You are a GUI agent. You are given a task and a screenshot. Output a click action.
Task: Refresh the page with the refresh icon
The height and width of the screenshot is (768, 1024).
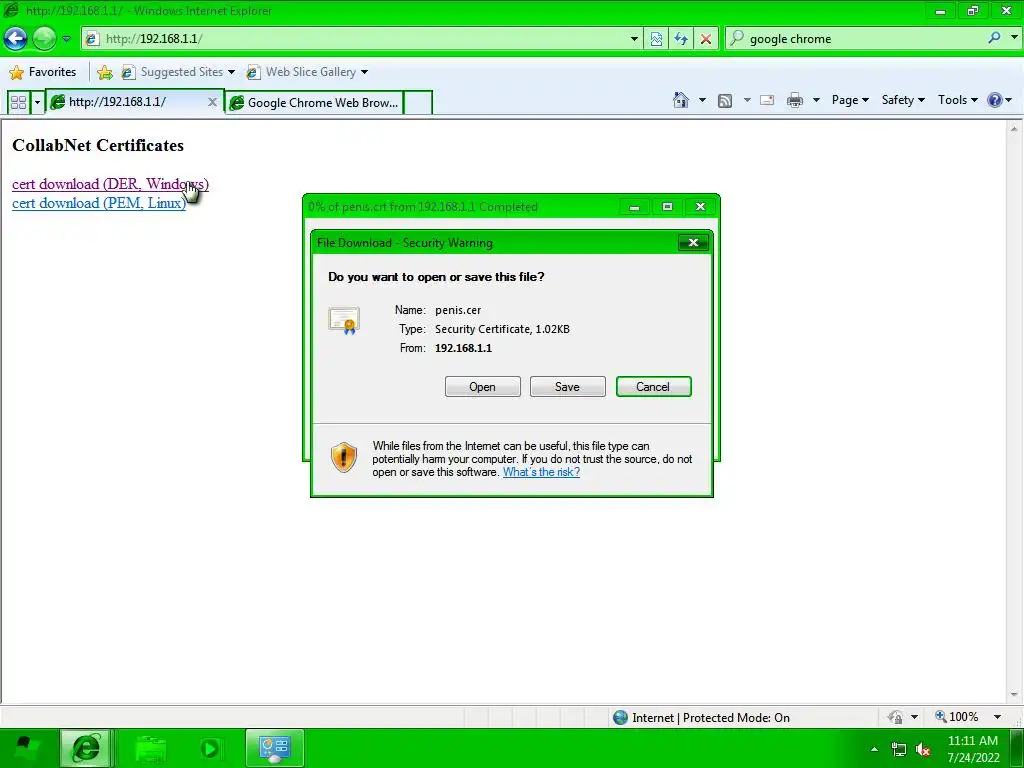680,39
